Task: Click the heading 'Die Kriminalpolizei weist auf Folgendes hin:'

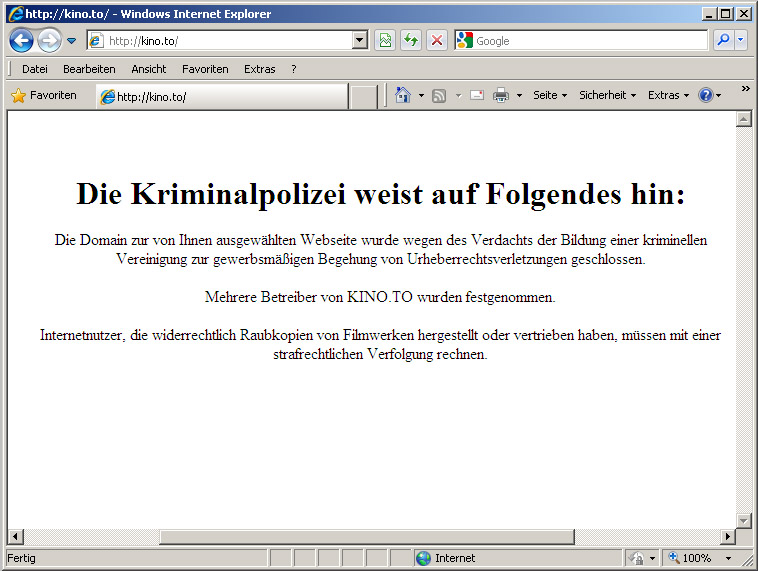Action: 380,195
